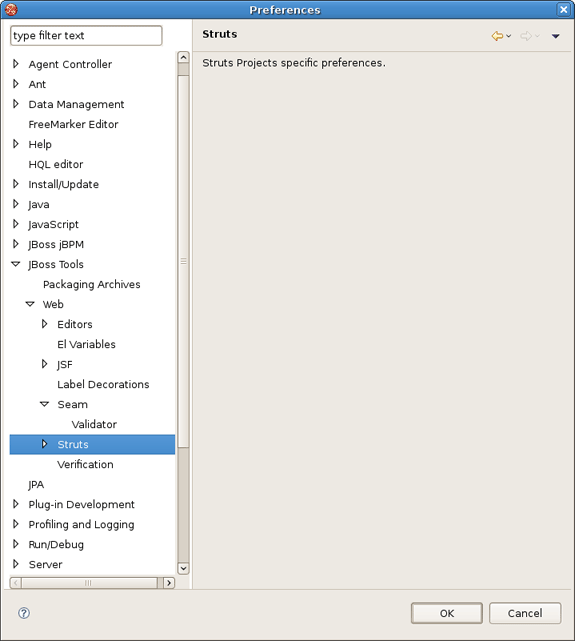The height and width of the screenshot is (641, 575).
Task: Collapse the Seam tree node
Action: pyautogui.click(x=45, y=404)
